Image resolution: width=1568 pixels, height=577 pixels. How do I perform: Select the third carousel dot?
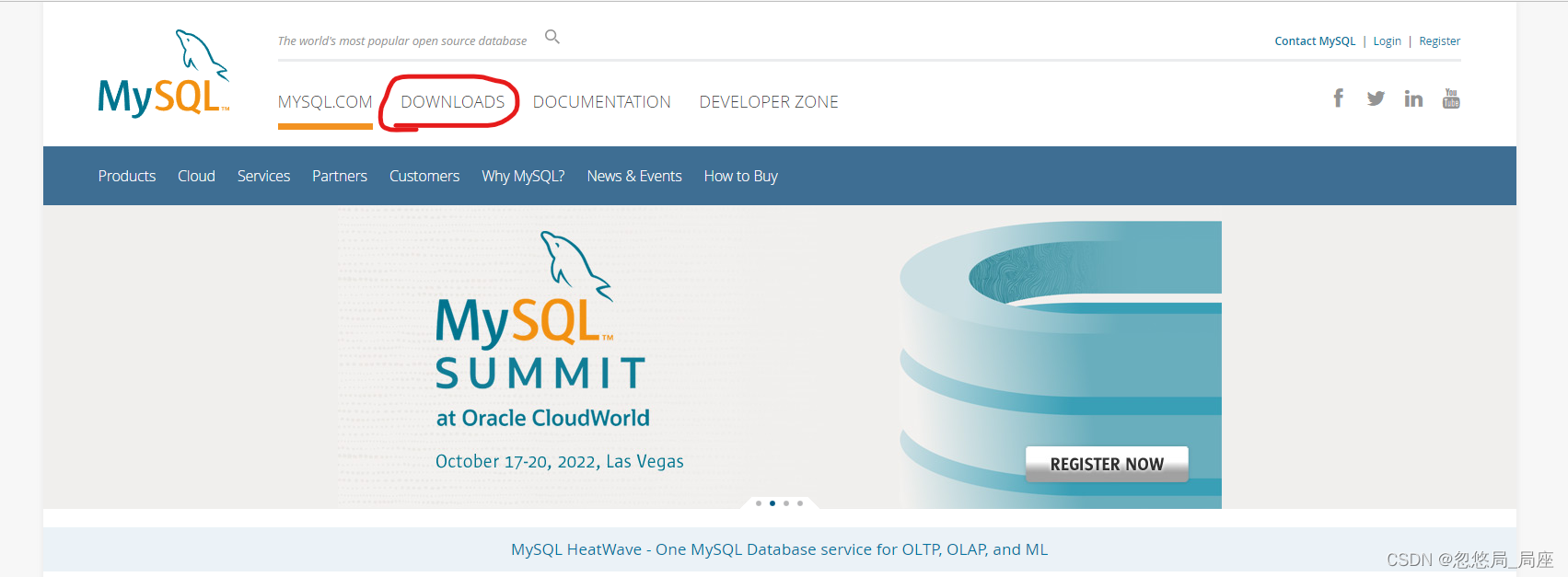[786, 503]
